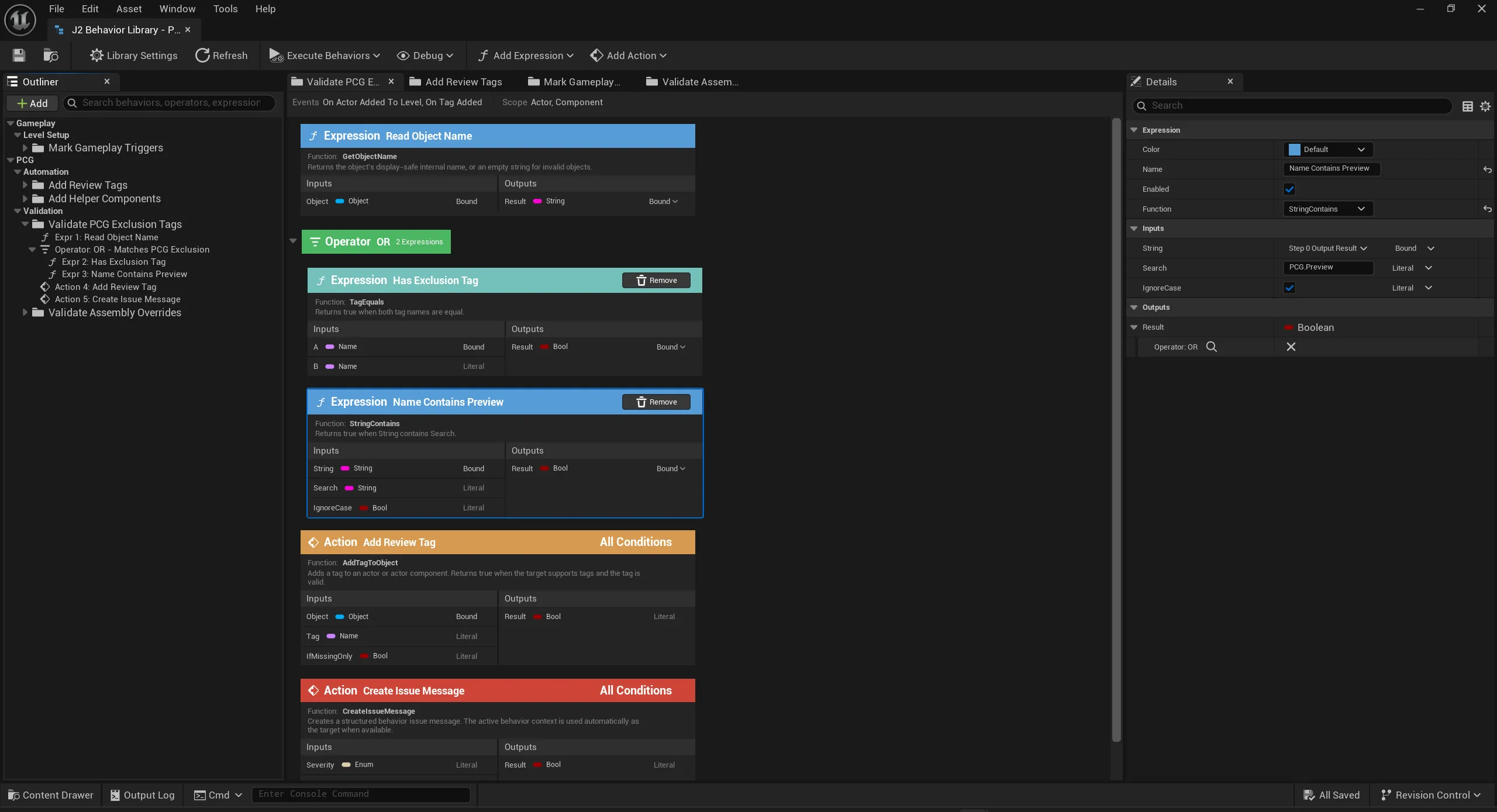The image size is (1497, 812).
Task: Expand Add Helper Components folder
Action: [25, 199]
